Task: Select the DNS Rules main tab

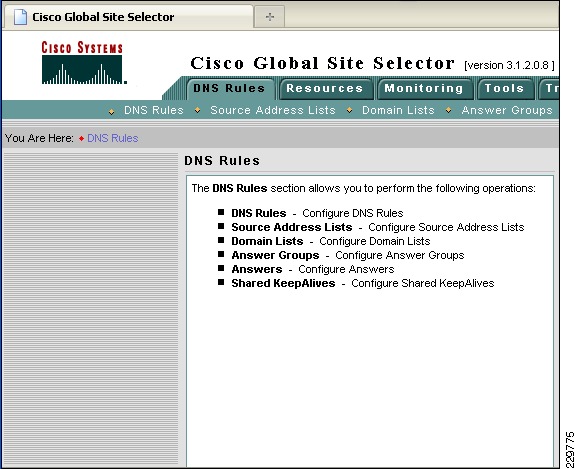Action: pos(229,88)
